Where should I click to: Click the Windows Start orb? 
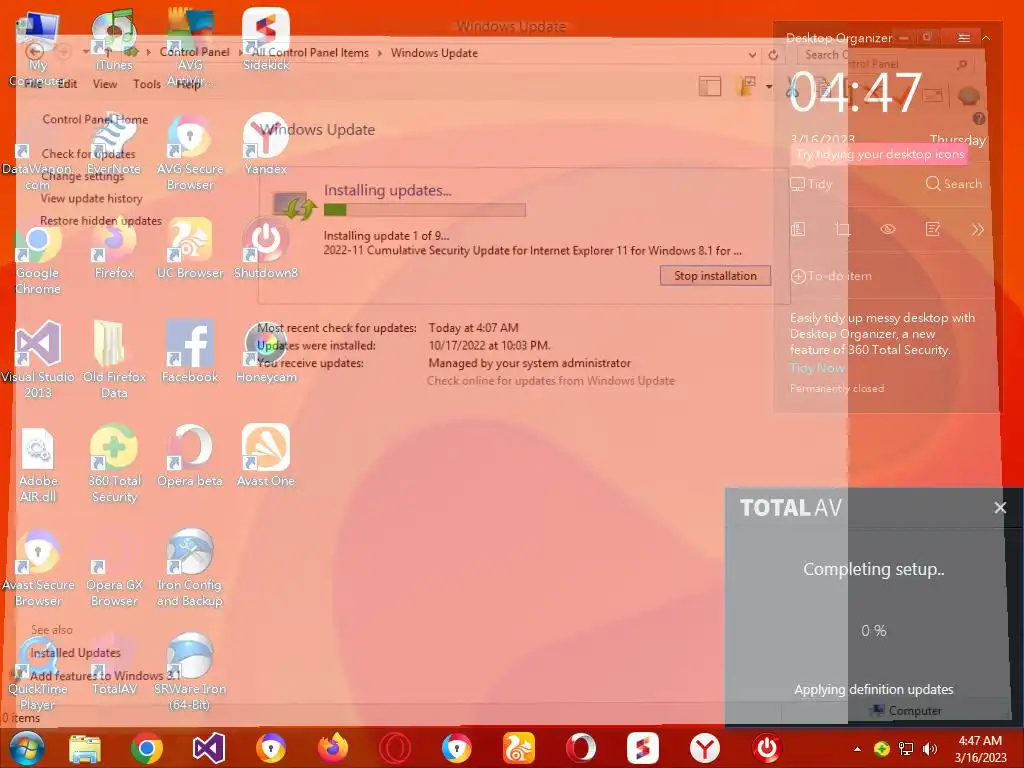(27, 748)
